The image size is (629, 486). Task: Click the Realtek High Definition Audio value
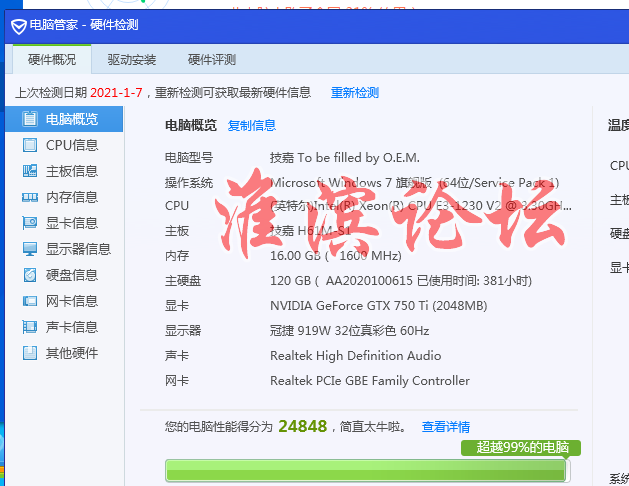[x=355, y=356]
